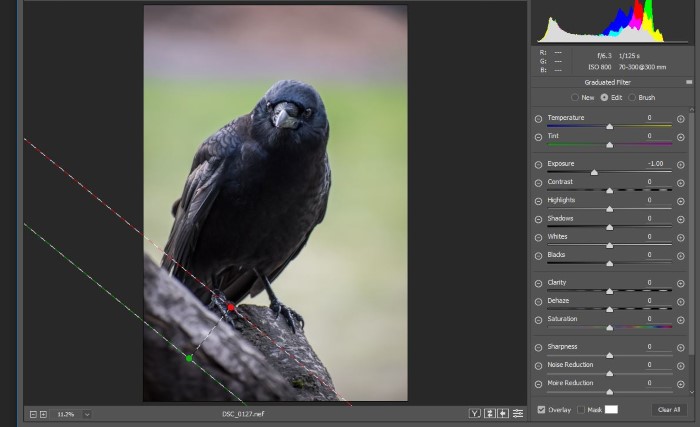Open the Graduated Filter panel menu
Screen dimensions: 700x427
pyautogui.click(x=689, y=82)
